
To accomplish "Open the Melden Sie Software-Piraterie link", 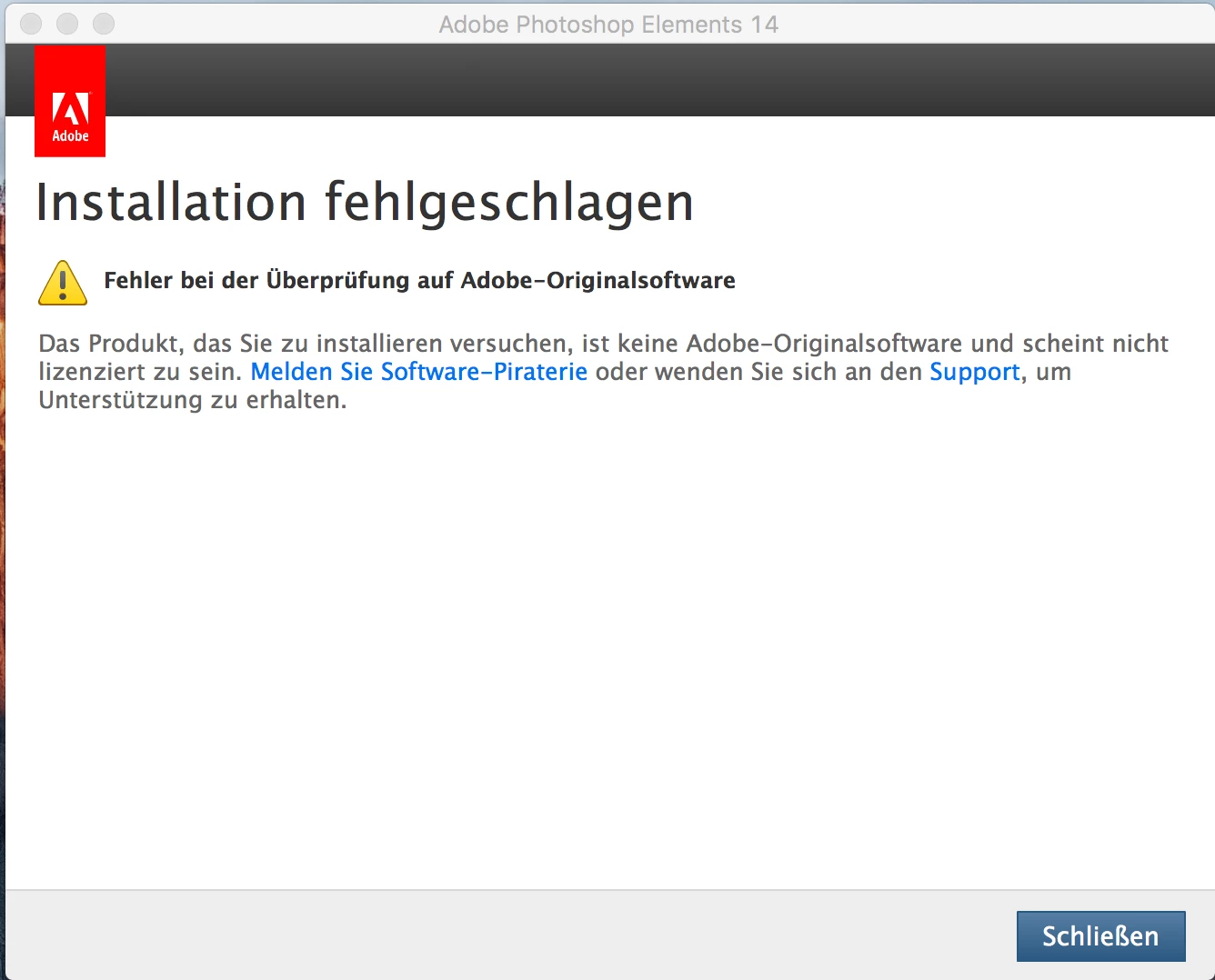I will (418, 372).
